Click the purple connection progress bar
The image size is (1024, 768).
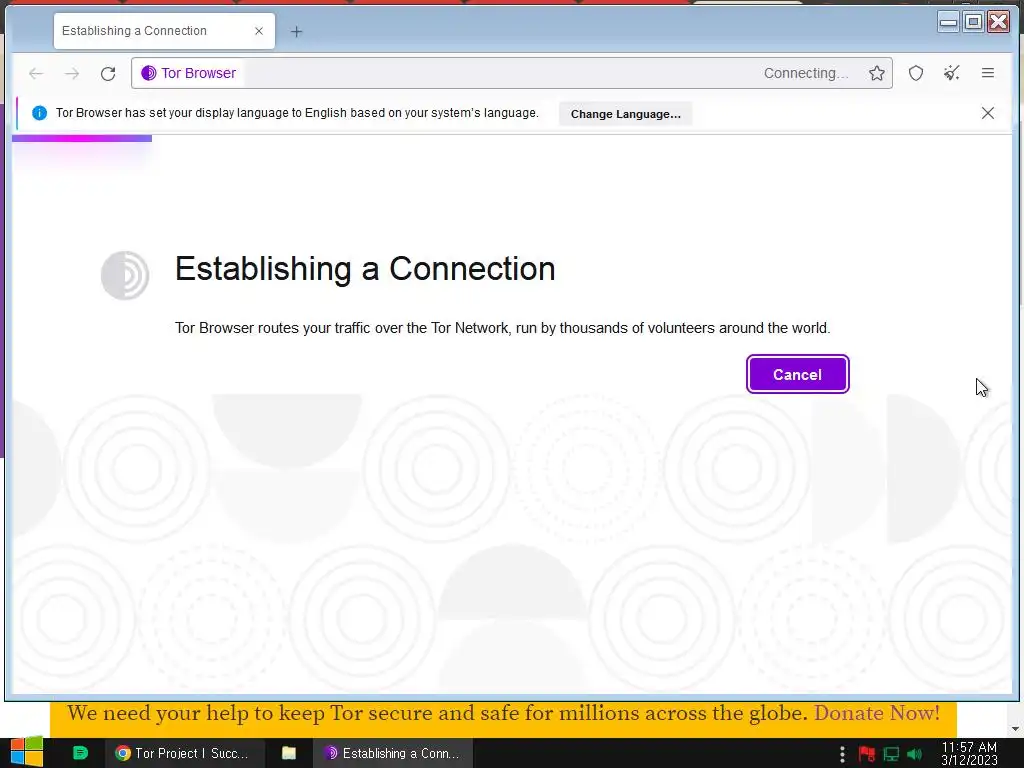coord(82,138)
